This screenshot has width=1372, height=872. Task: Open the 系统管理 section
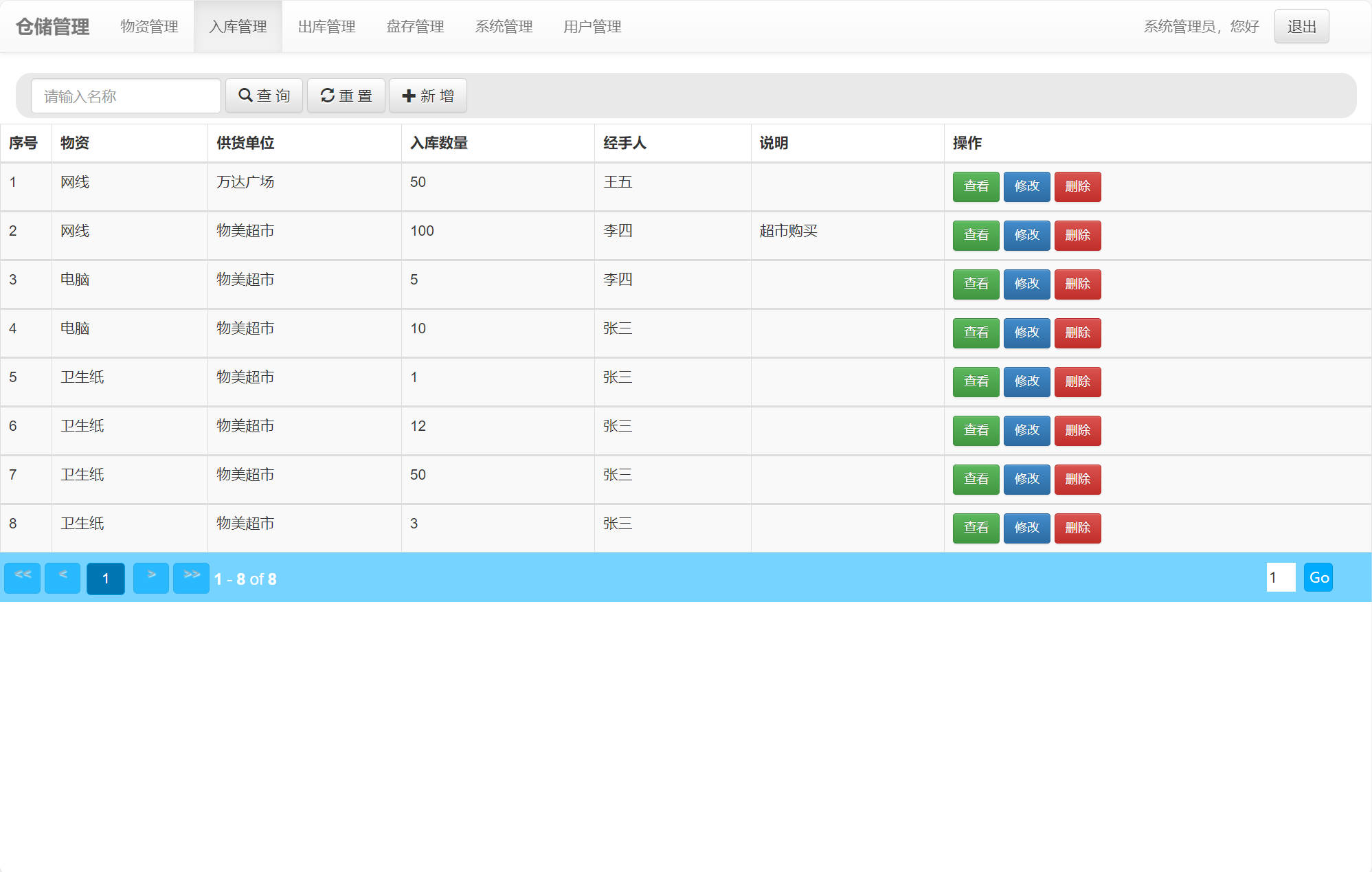503,27
